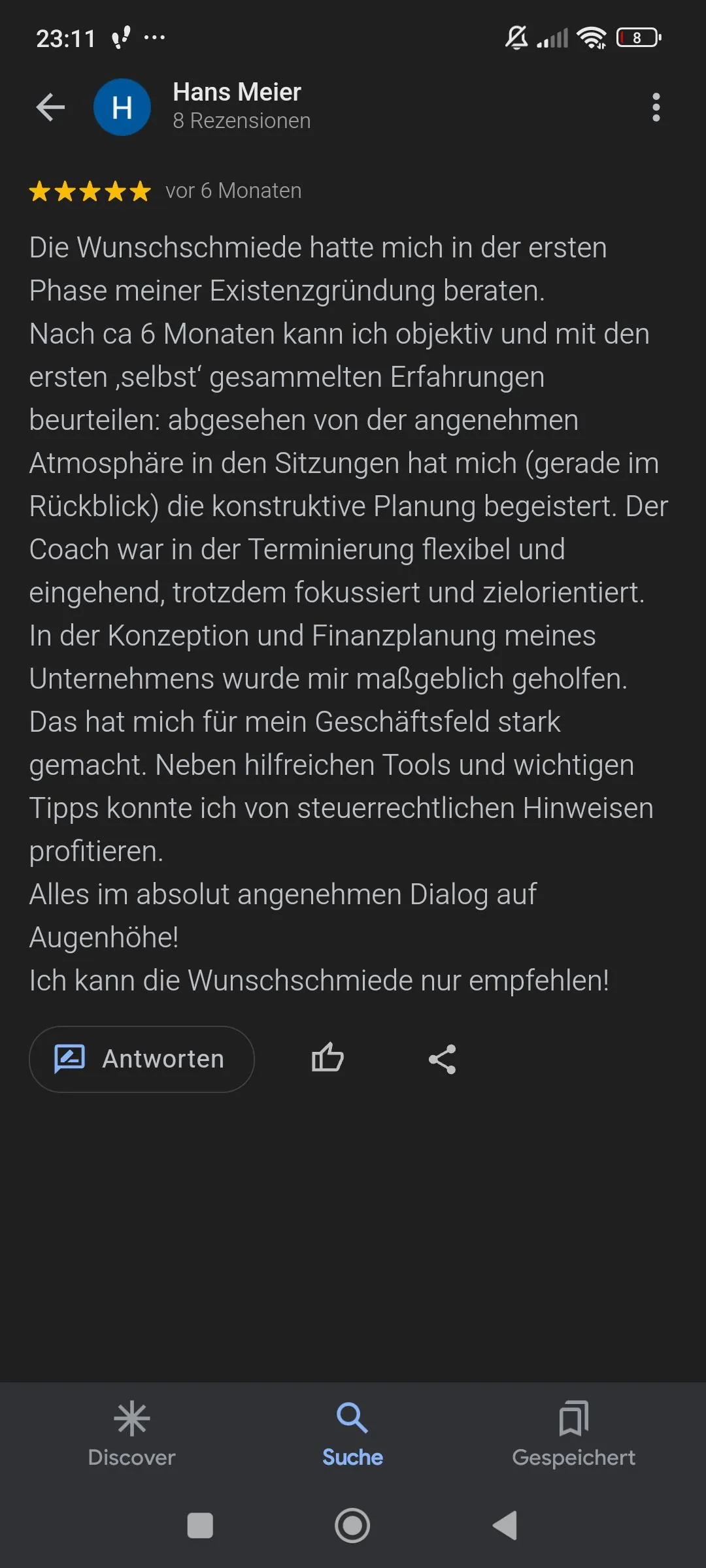Open the Gespeichert tab
This screenshot has height=1568, width=706.
573,1434
